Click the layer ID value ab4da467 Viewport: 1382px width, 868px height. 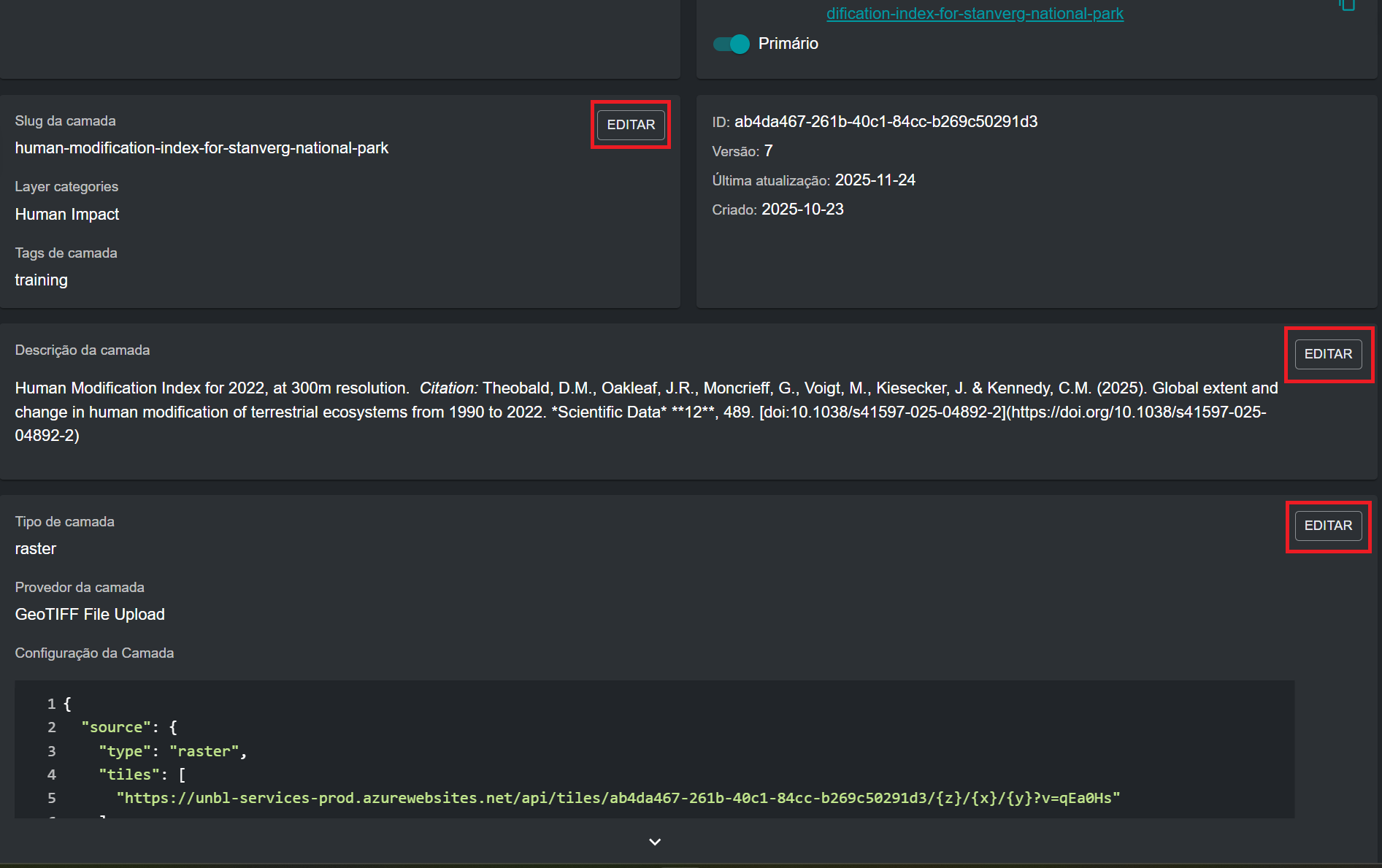(x=885, y=122)
